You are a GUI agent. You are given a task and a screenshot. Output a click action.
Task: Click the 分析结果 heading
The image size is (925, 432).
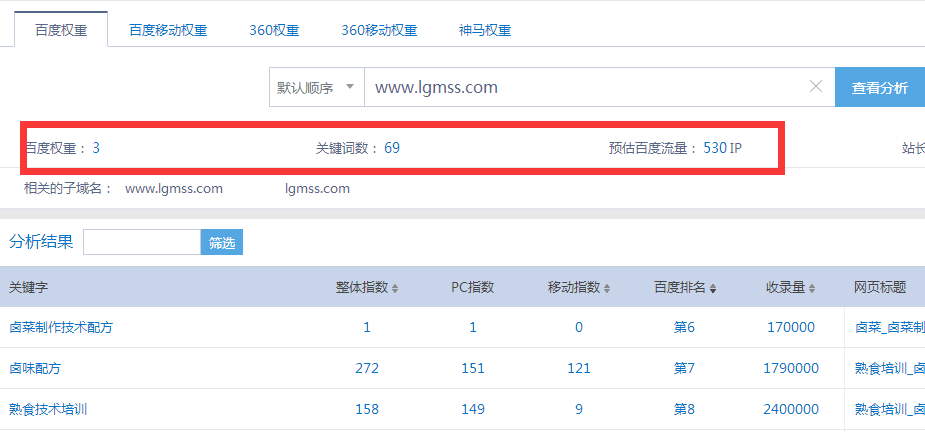coord(41,241)
